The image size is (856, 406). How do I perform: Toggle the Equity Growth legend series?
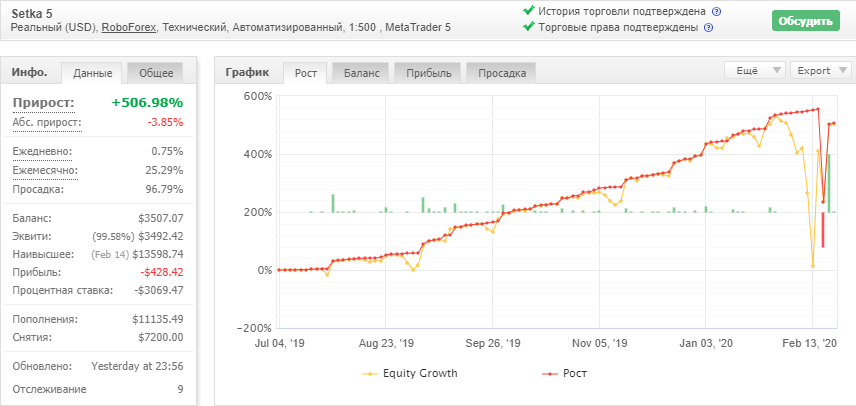[410, 374]
